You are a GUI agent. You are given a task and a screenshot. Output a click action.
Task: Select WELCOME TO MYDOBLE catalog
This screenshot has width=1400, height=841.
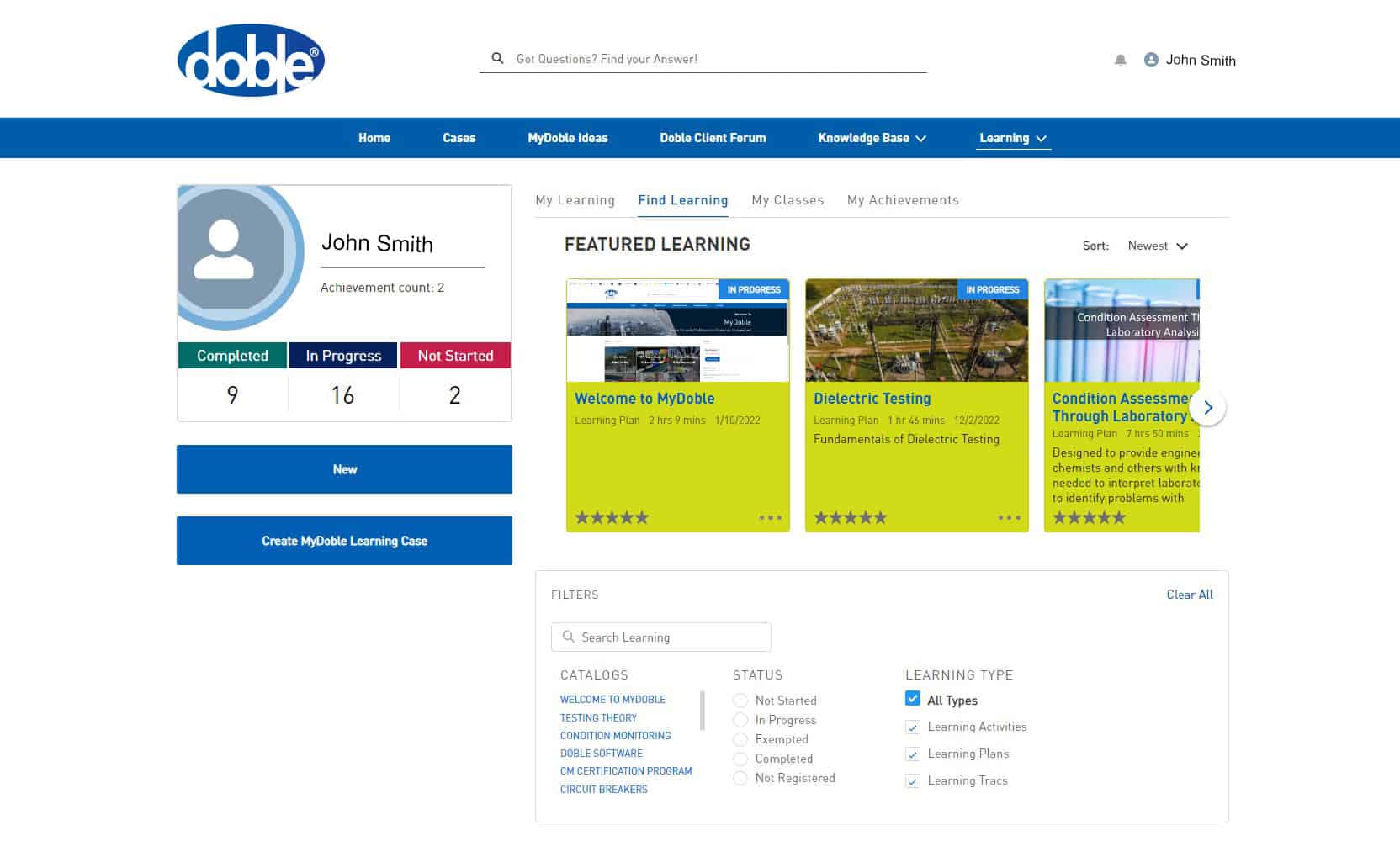(612, 700)
